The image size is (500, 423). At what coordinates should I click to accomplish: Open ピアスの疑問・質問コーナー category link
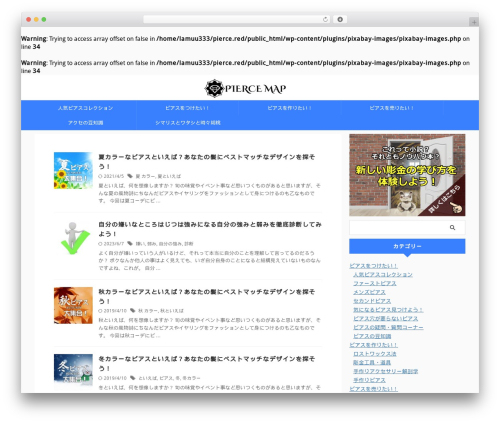point(388,327)
